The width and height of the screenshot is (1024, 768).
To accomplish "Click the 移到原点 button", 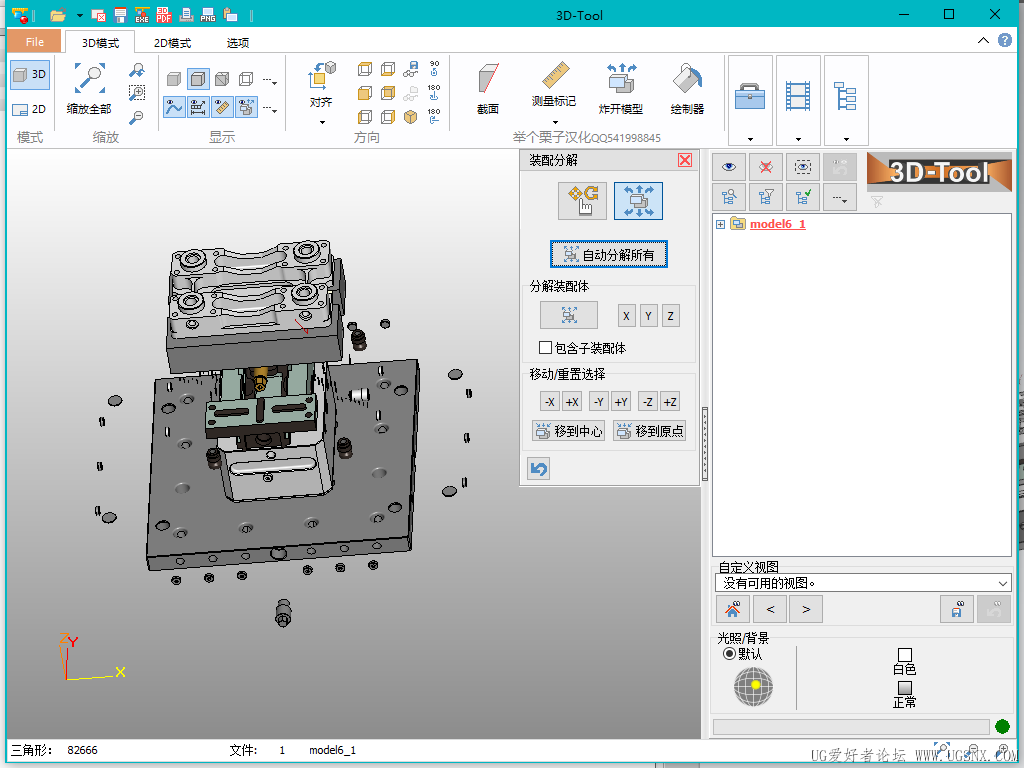I will (649, 430).
